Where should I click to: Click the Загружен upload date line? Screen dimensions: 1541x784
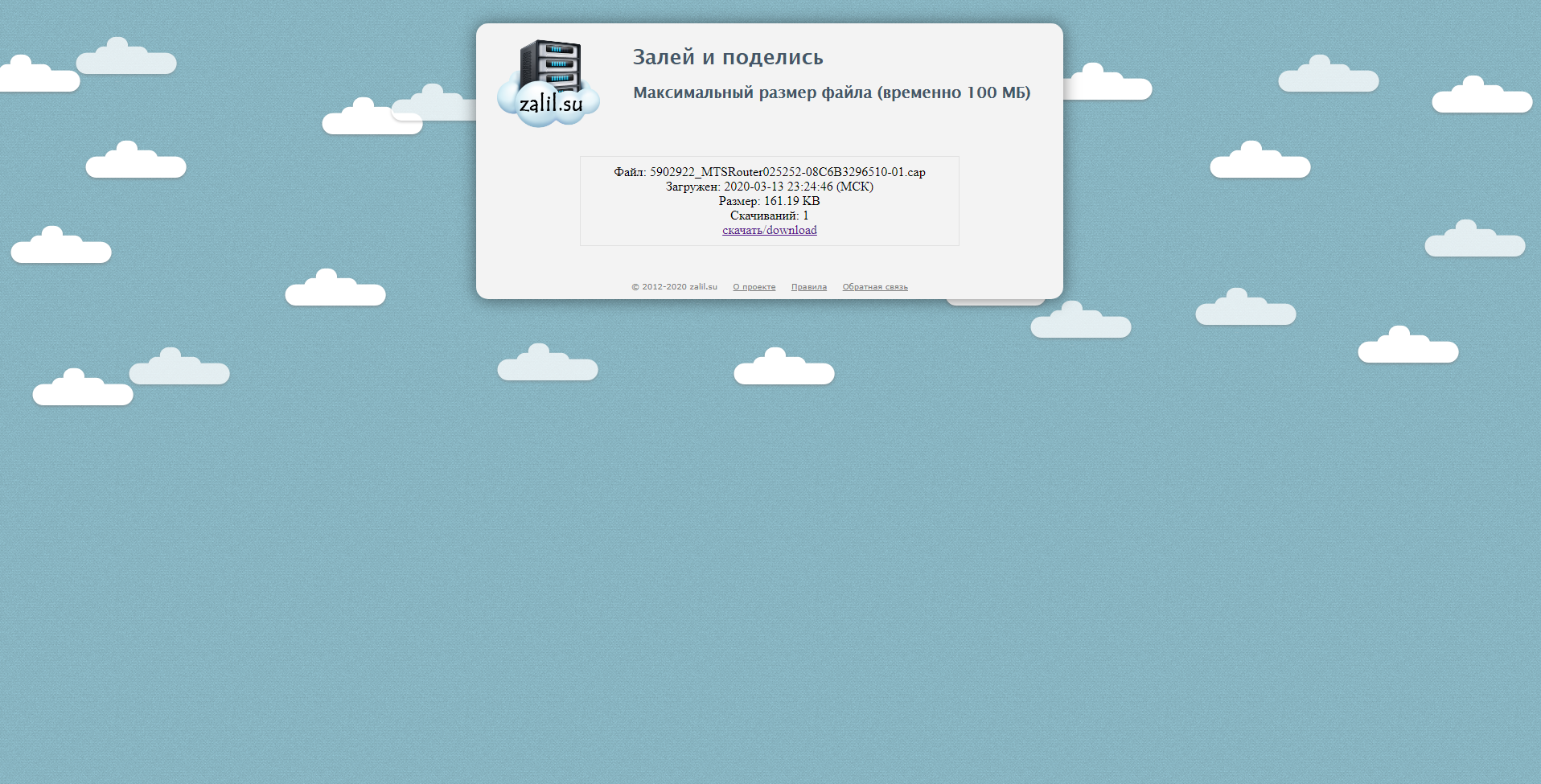769,187
